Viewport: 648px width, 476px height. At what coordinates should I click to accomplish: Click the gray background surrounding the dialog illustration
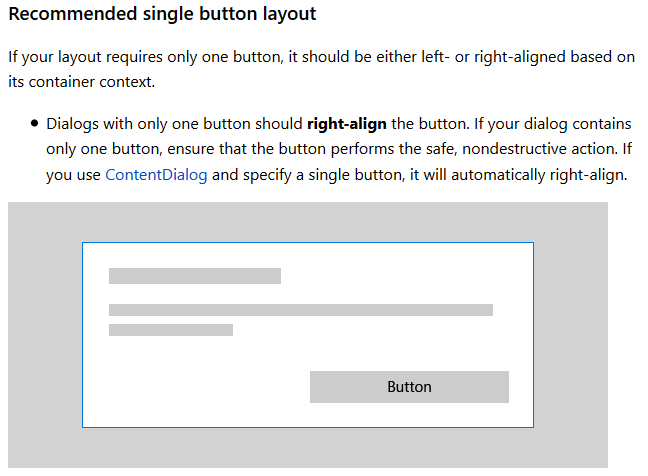(45, 335)
